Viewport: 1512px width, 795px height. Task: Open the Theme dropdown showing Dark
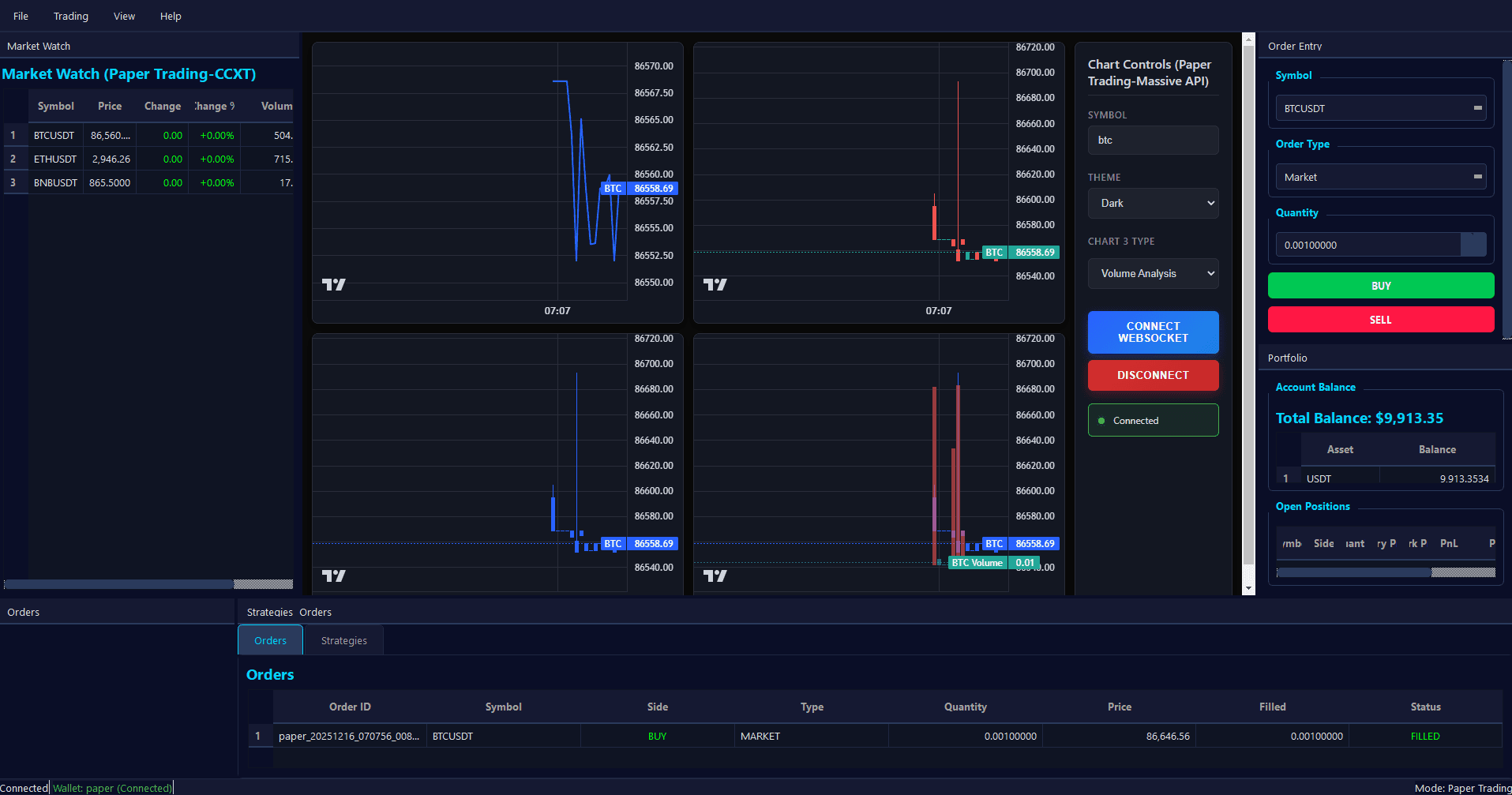click(x=1153, y=203)
